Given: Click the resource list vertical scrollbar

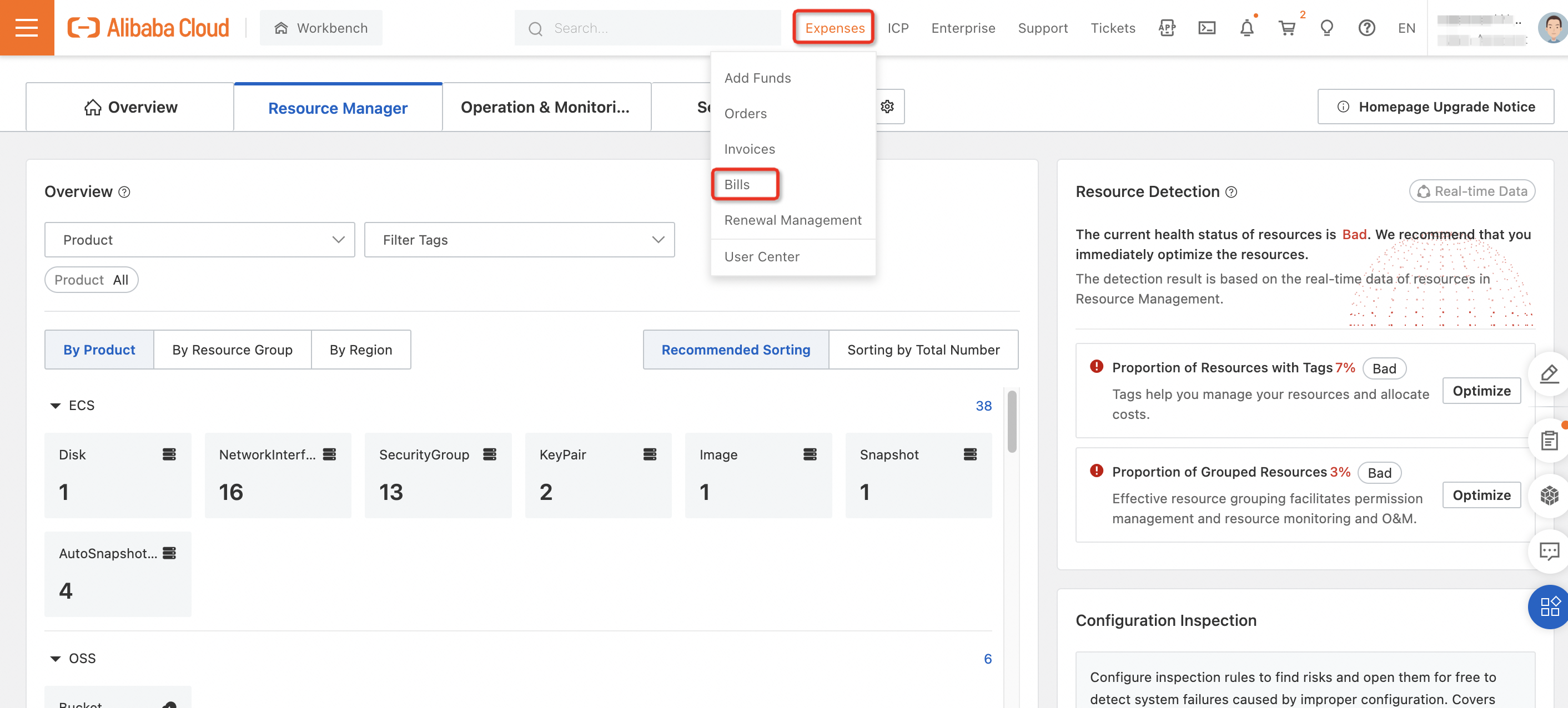Looking at the screenshot, I should coord(1012,422).
